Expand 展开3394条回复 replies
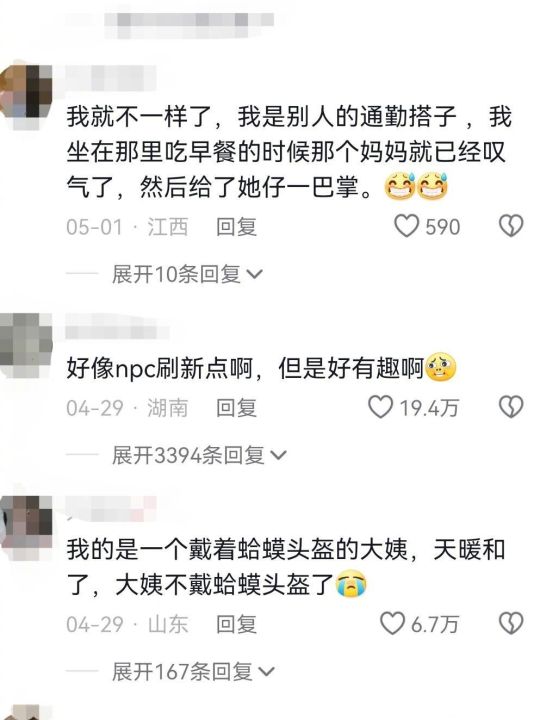The height and width of the screenshot is (720, 540). pos(199,455)
